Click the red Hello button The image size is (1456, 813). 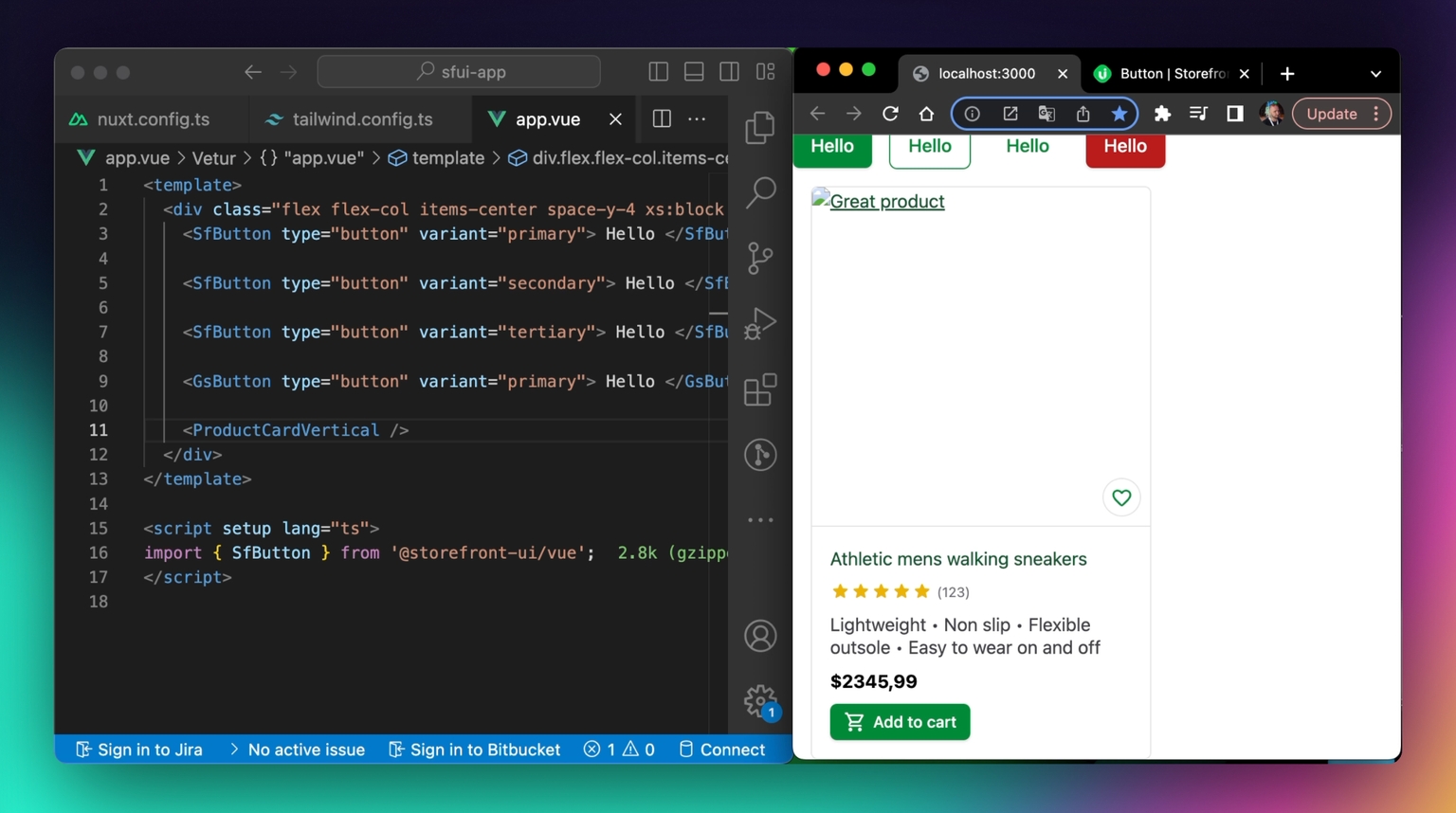[x=1125, y=148]
